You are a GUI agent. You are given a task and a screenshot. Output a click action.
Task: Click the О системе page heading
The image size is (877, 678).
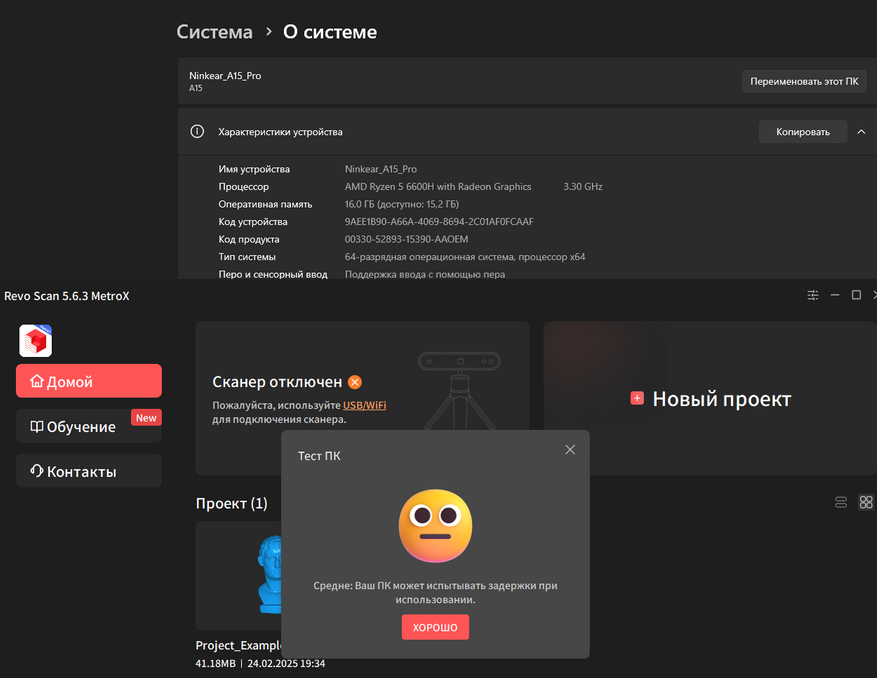[330, 32]
